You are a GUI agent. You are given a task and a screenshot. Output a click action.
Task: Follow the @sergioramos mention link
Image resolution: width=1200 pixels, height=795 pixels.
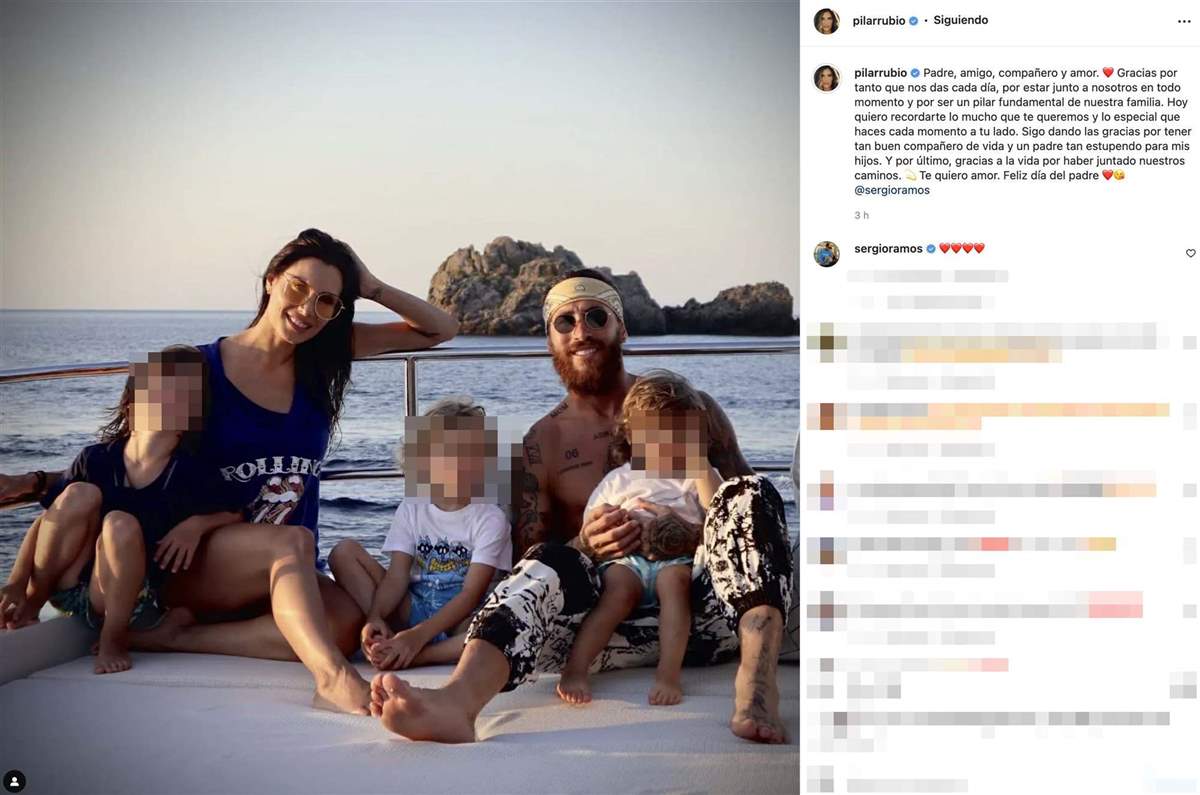(892, 190)
